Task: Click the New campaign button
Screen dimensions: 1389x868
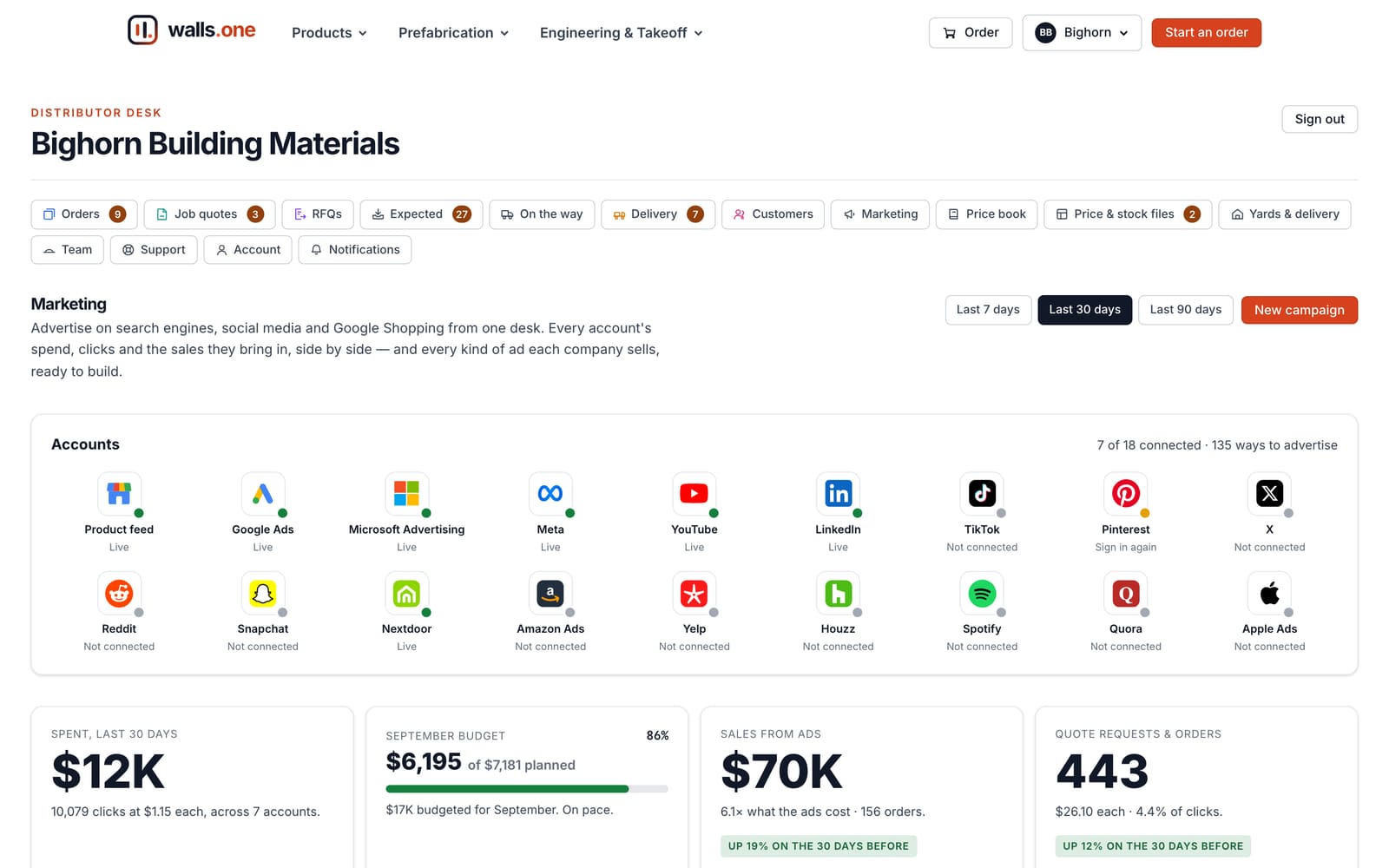Action: pos(1299,310)
